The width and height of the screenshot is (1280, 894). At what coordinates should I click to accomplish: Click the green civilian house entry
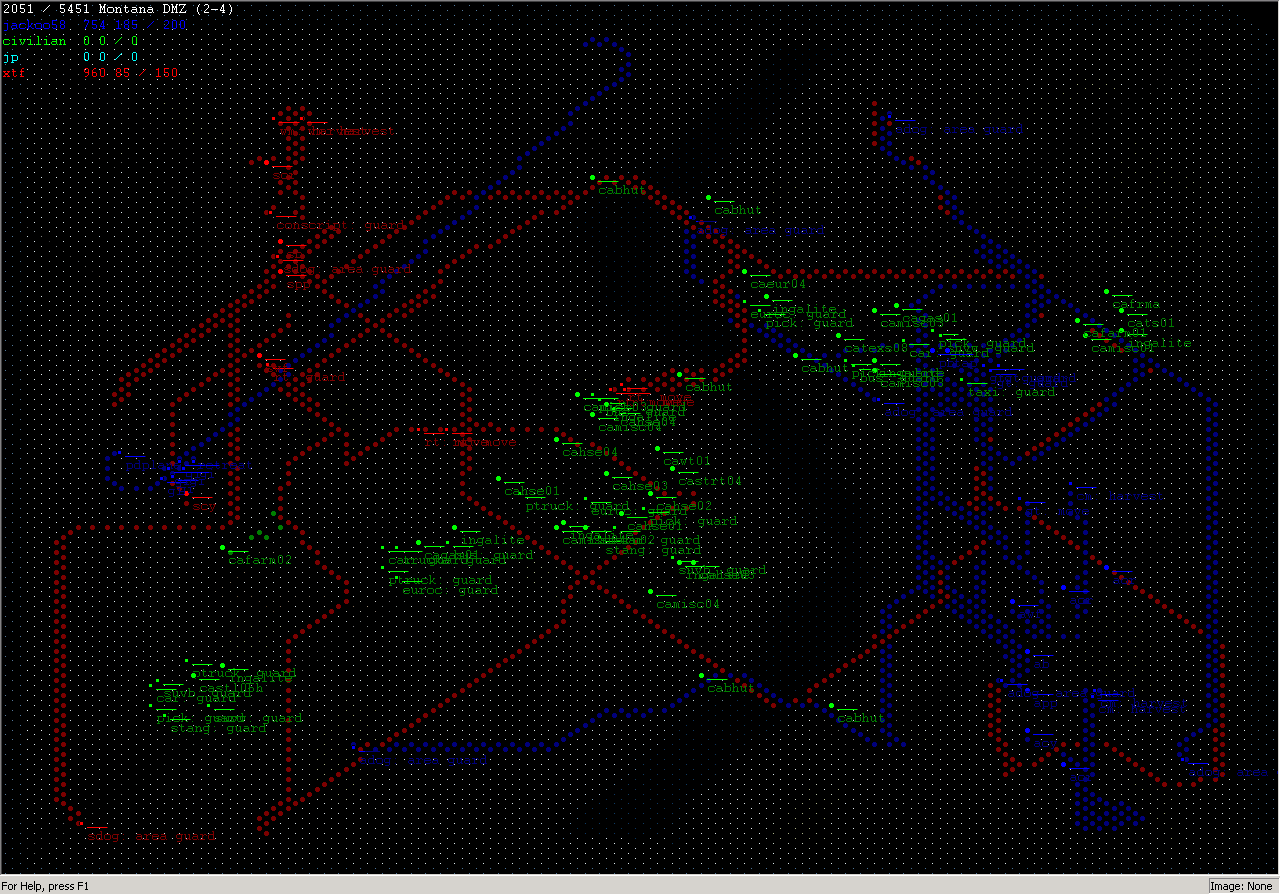click(34, 41)
